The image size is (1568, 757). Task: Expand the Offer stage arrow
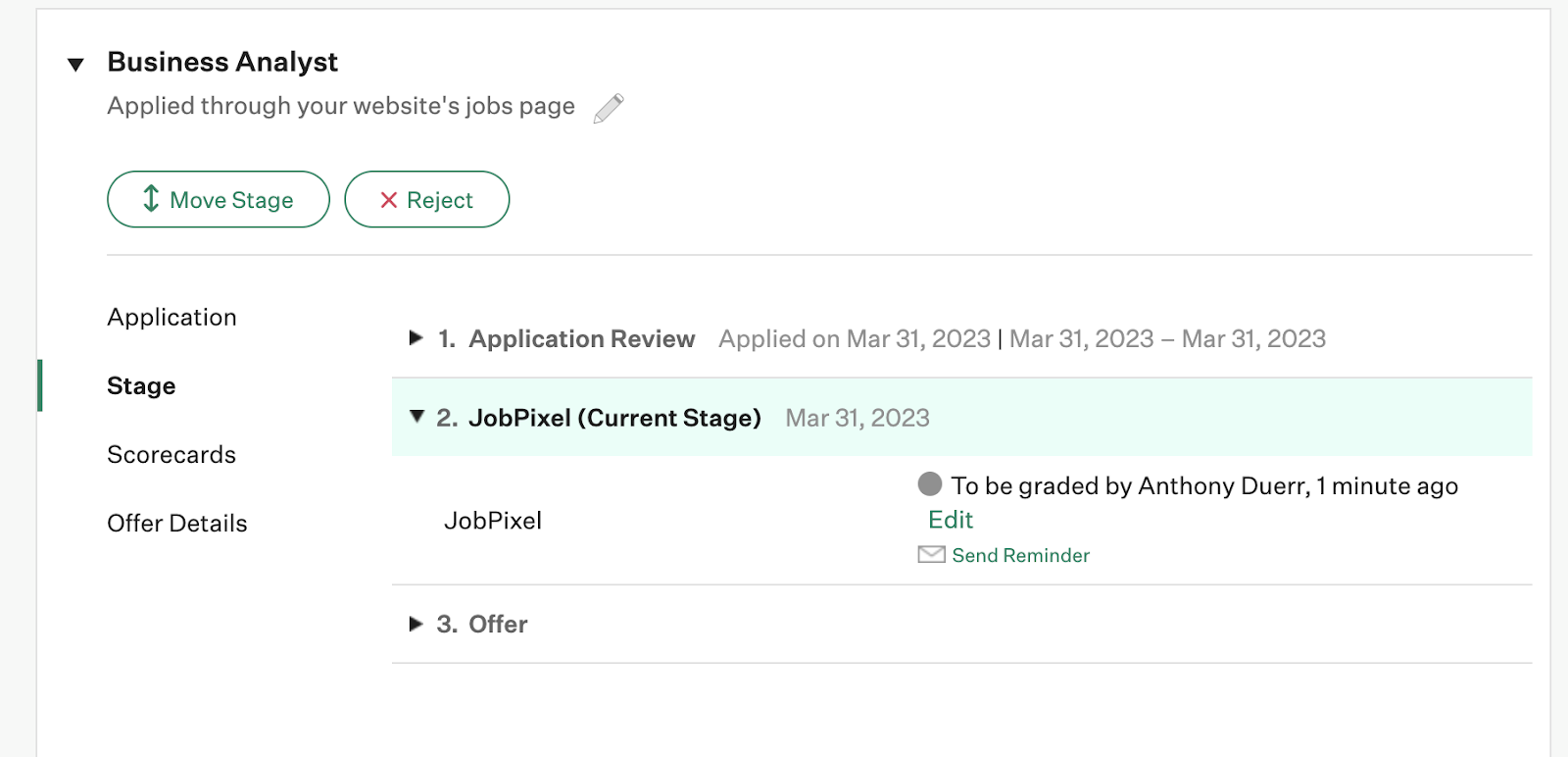click(x=416, y=624)
